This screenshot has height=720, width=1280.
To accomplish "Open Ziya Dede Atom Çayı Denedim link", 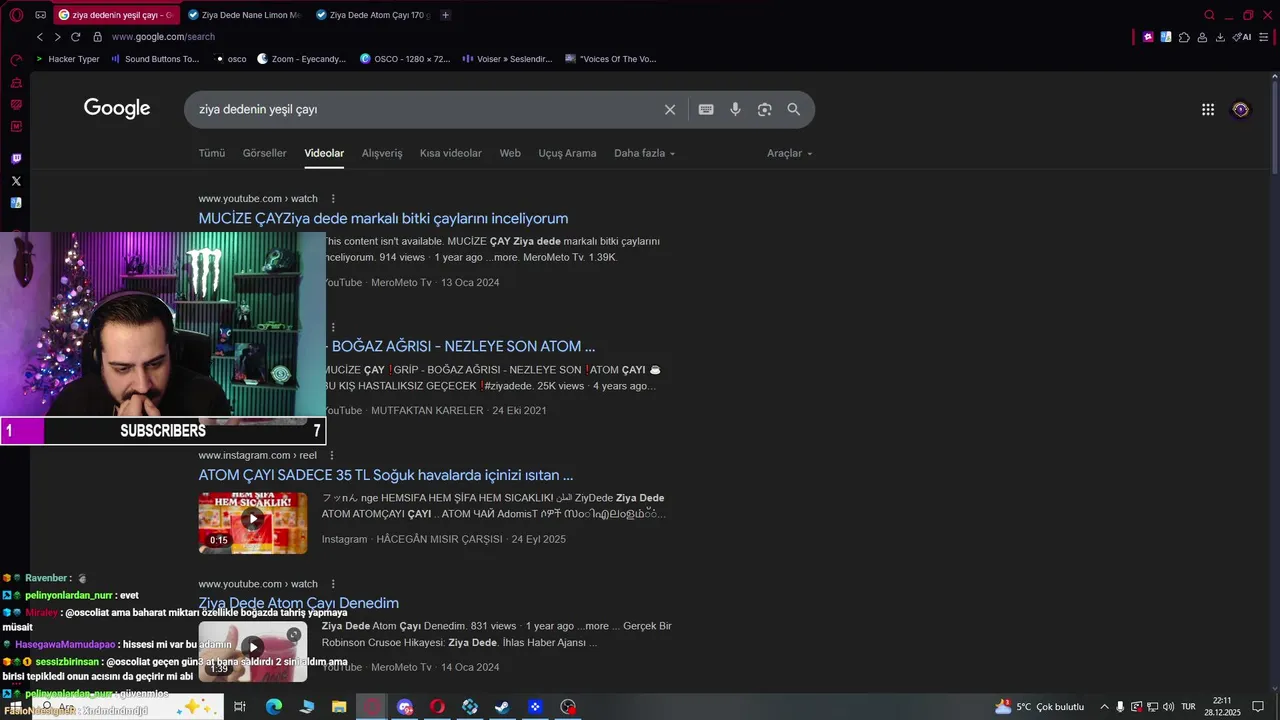I will point(298,603).
